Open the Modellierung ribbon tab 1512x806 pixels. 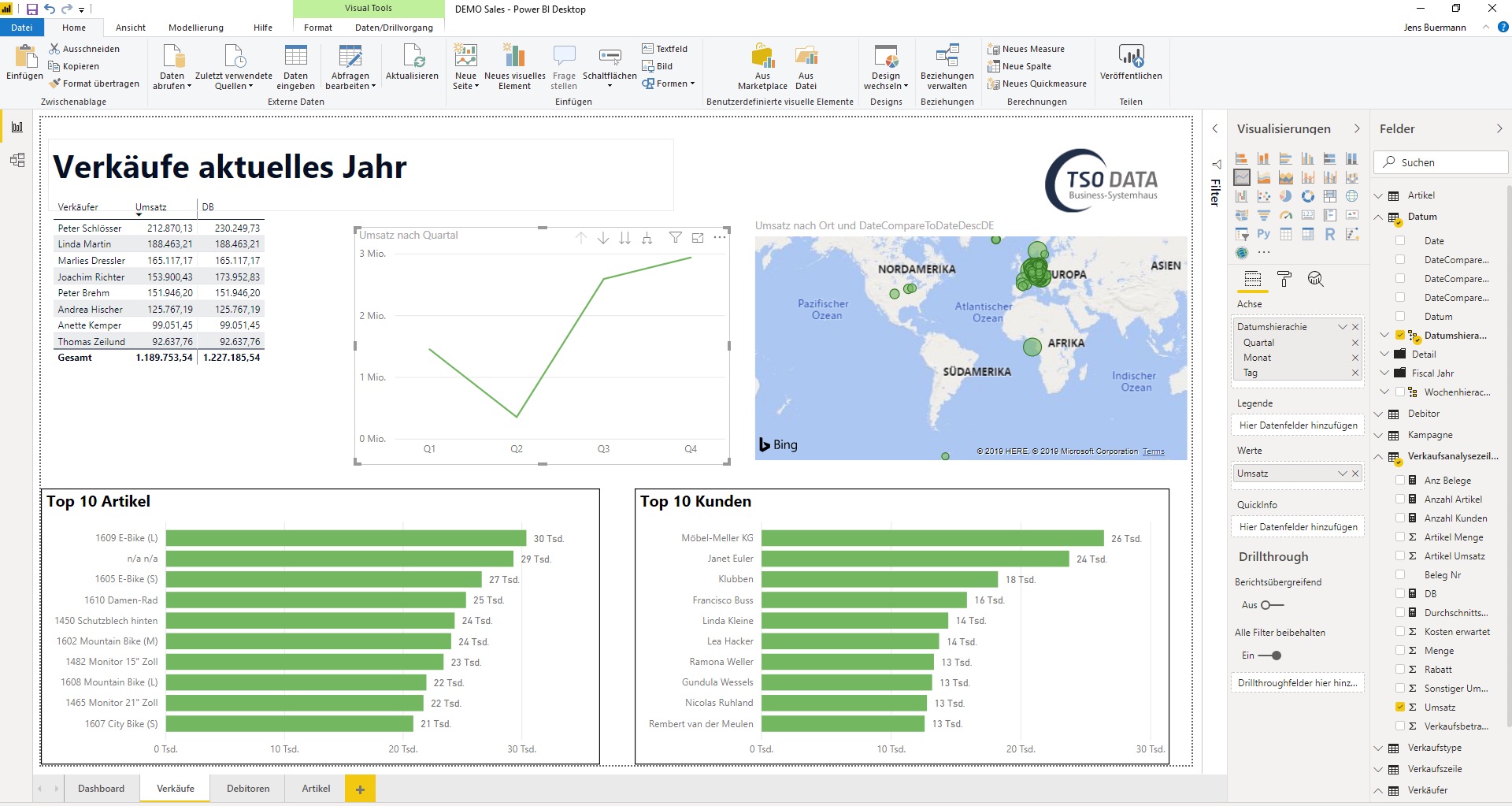[x=196, y=28]
